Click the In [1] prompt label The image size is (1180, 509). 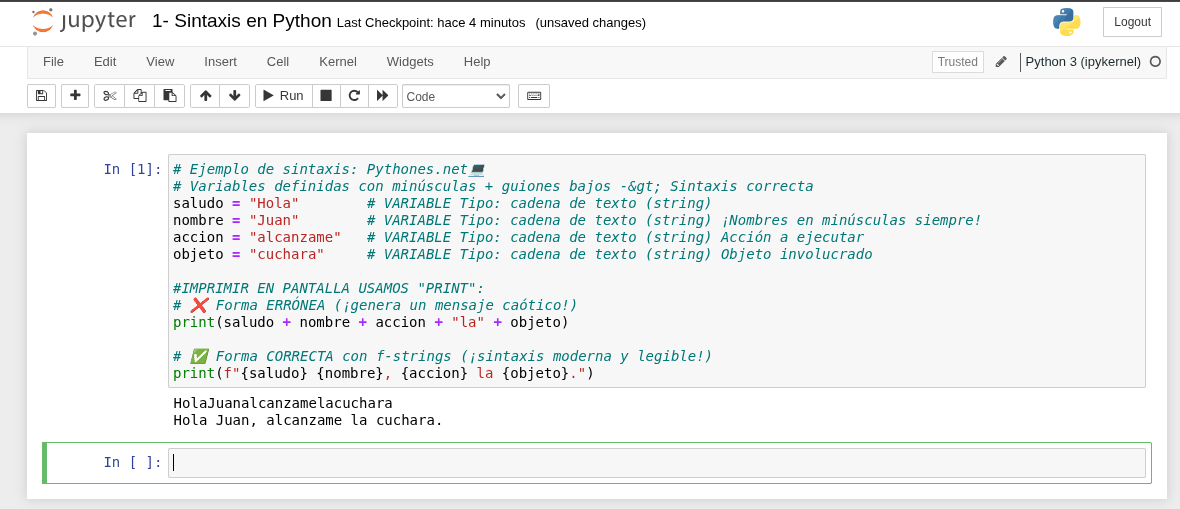pyautogui.click(x=132, y=169)
